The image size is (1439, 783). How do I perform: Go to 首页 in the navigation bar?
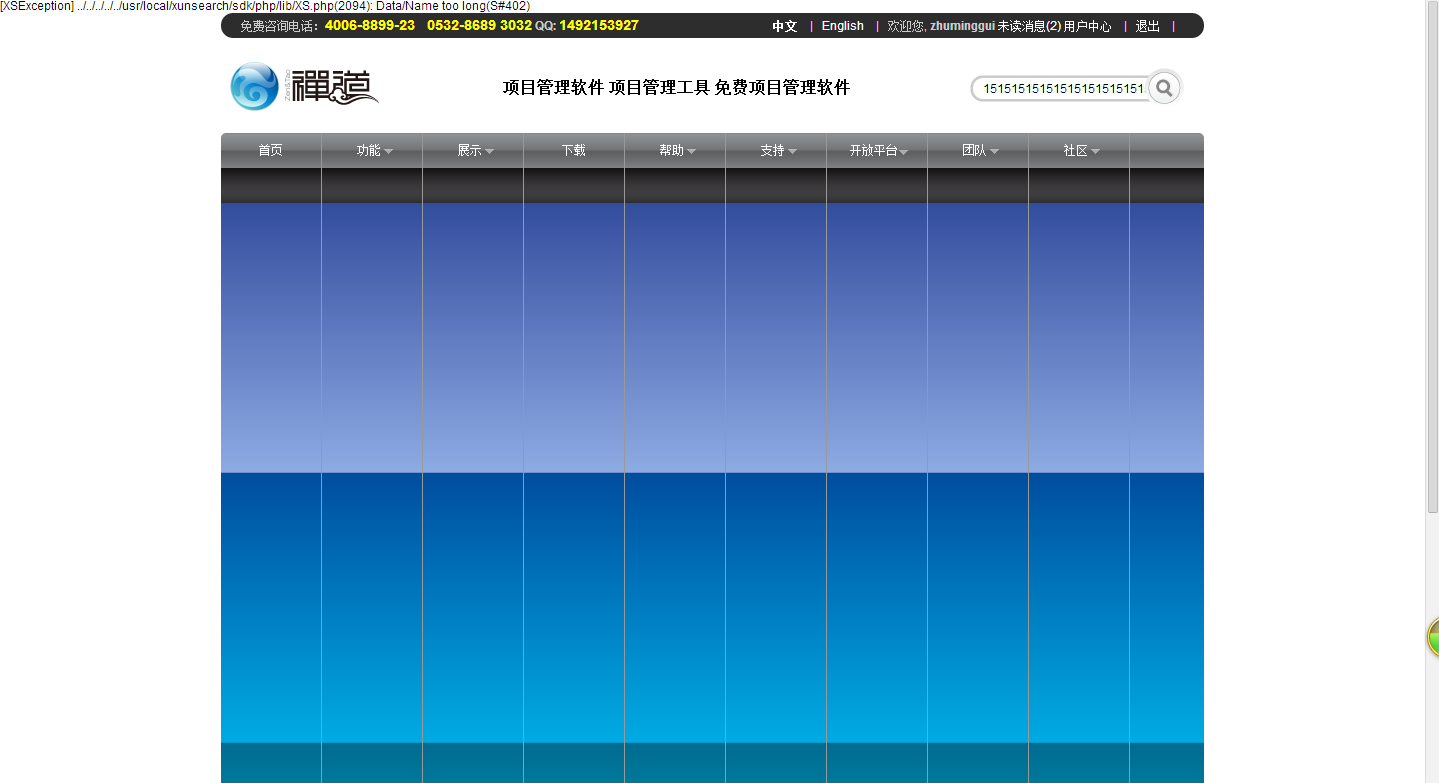click(270, 151)
